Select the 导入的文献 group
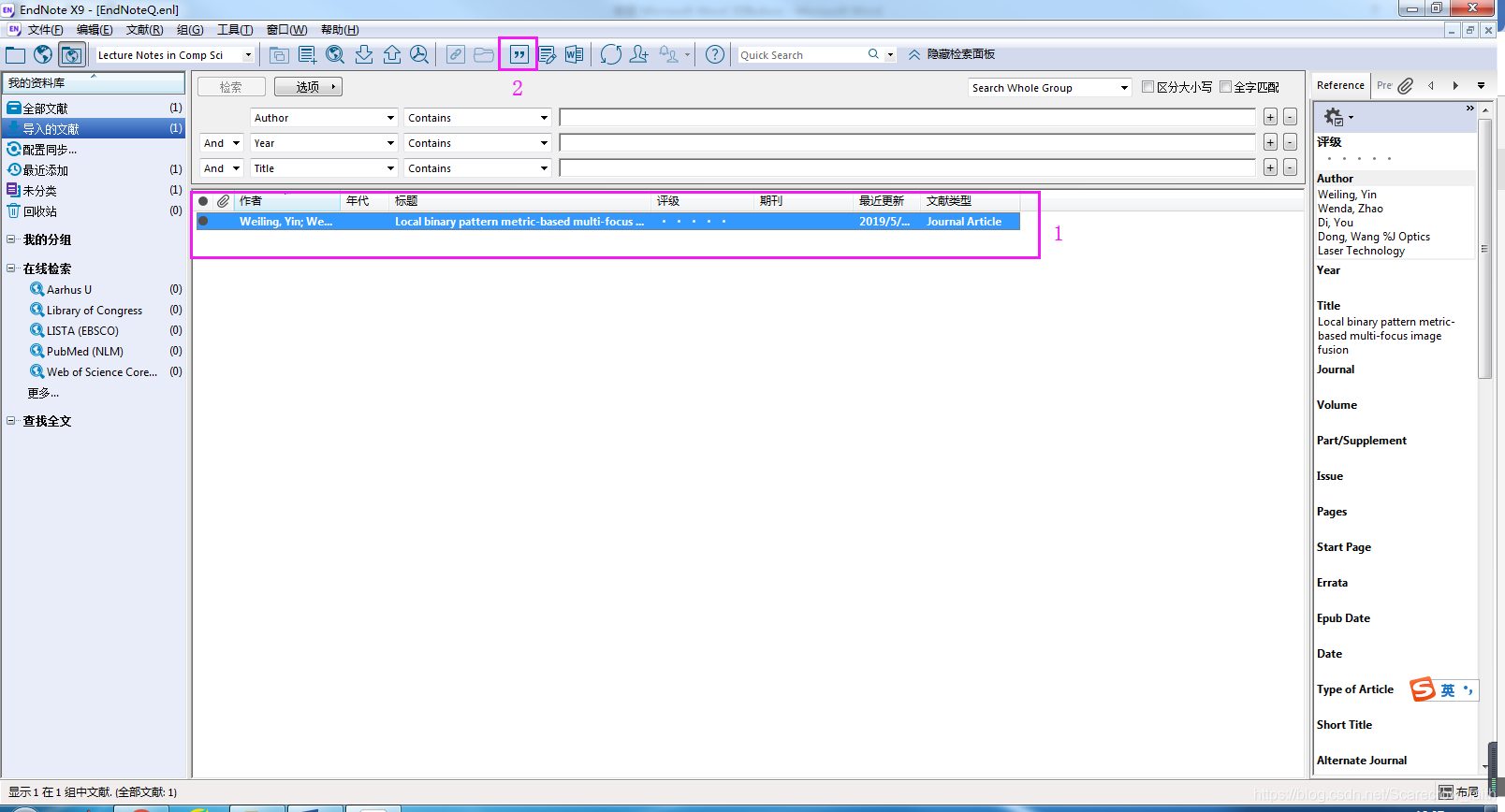 point(94,128)
